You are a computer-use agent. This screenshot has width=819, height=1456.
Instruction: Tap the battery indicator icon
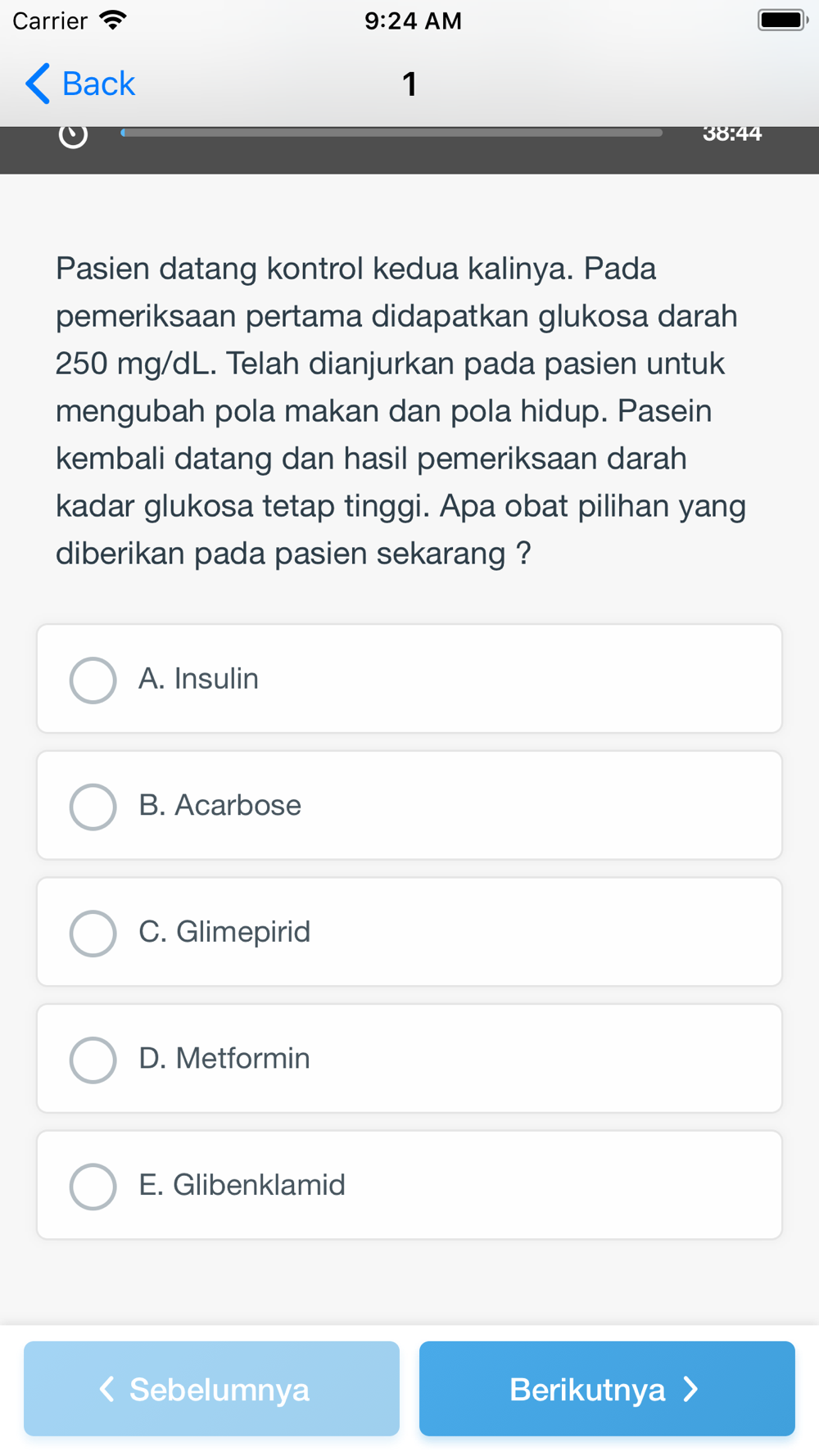click(x=783, y=20)
